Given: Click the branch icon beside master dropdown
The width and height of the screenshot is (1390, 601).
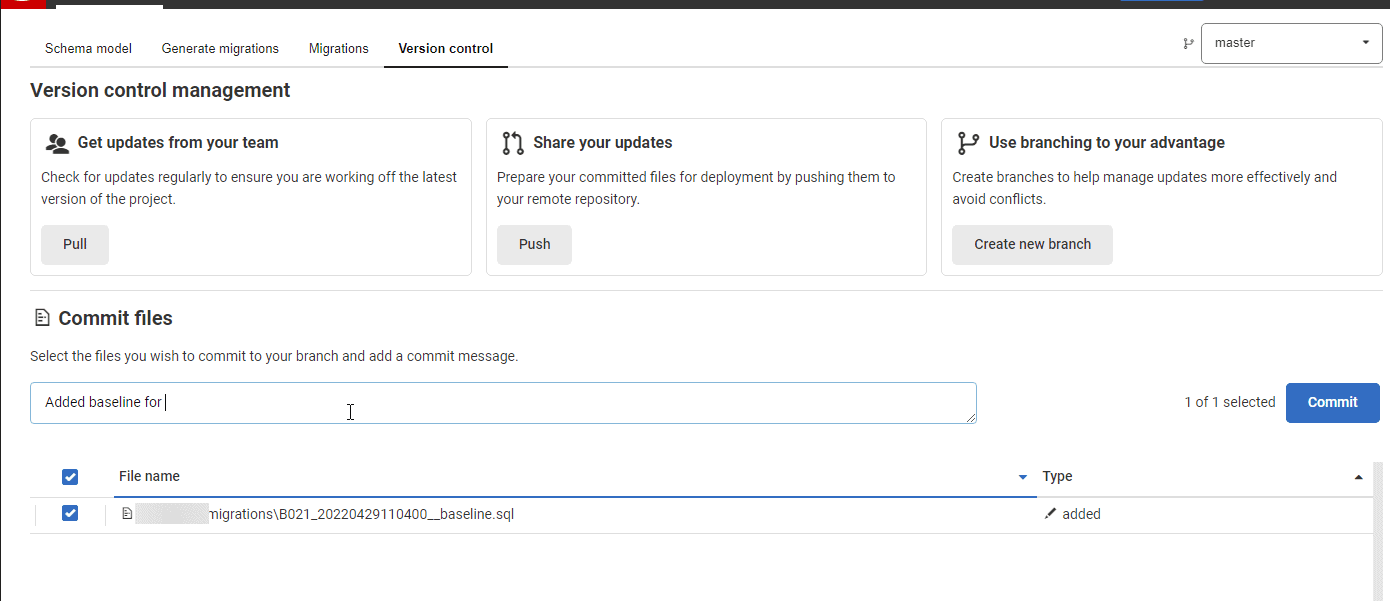Looking at the screenshot, I should (1188, 43).
